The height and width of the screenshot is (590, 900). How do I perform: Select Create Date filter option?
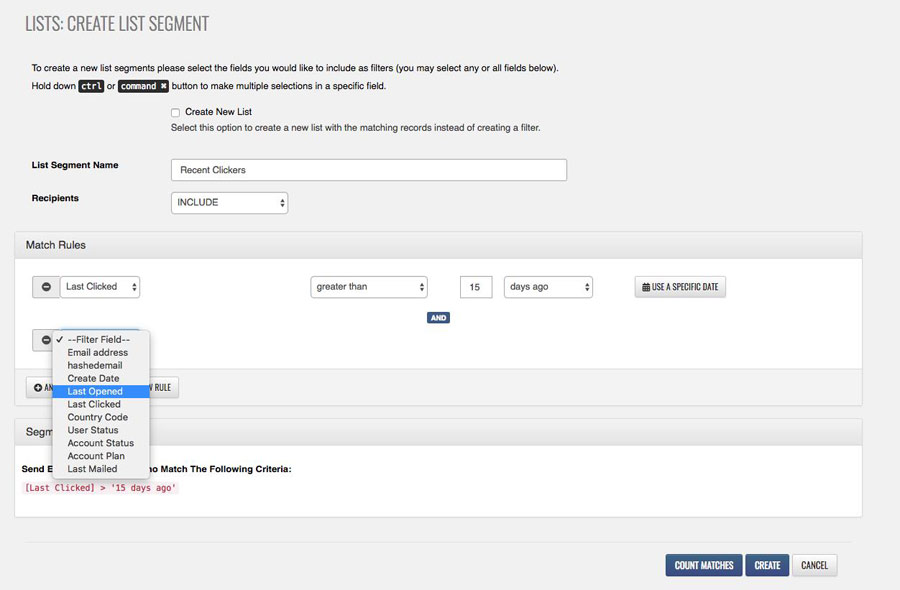pyautogui.click(x=93, y=379)
